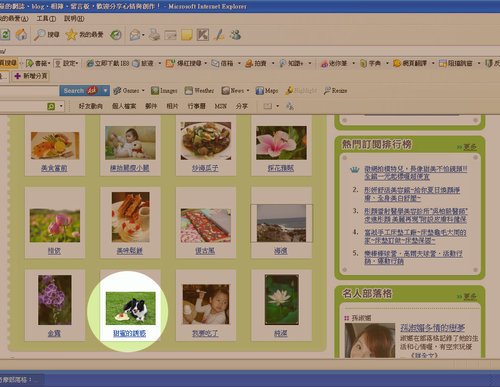Open the highlighted link under the dog photo

pyautogui.click(x=129, y=333)
